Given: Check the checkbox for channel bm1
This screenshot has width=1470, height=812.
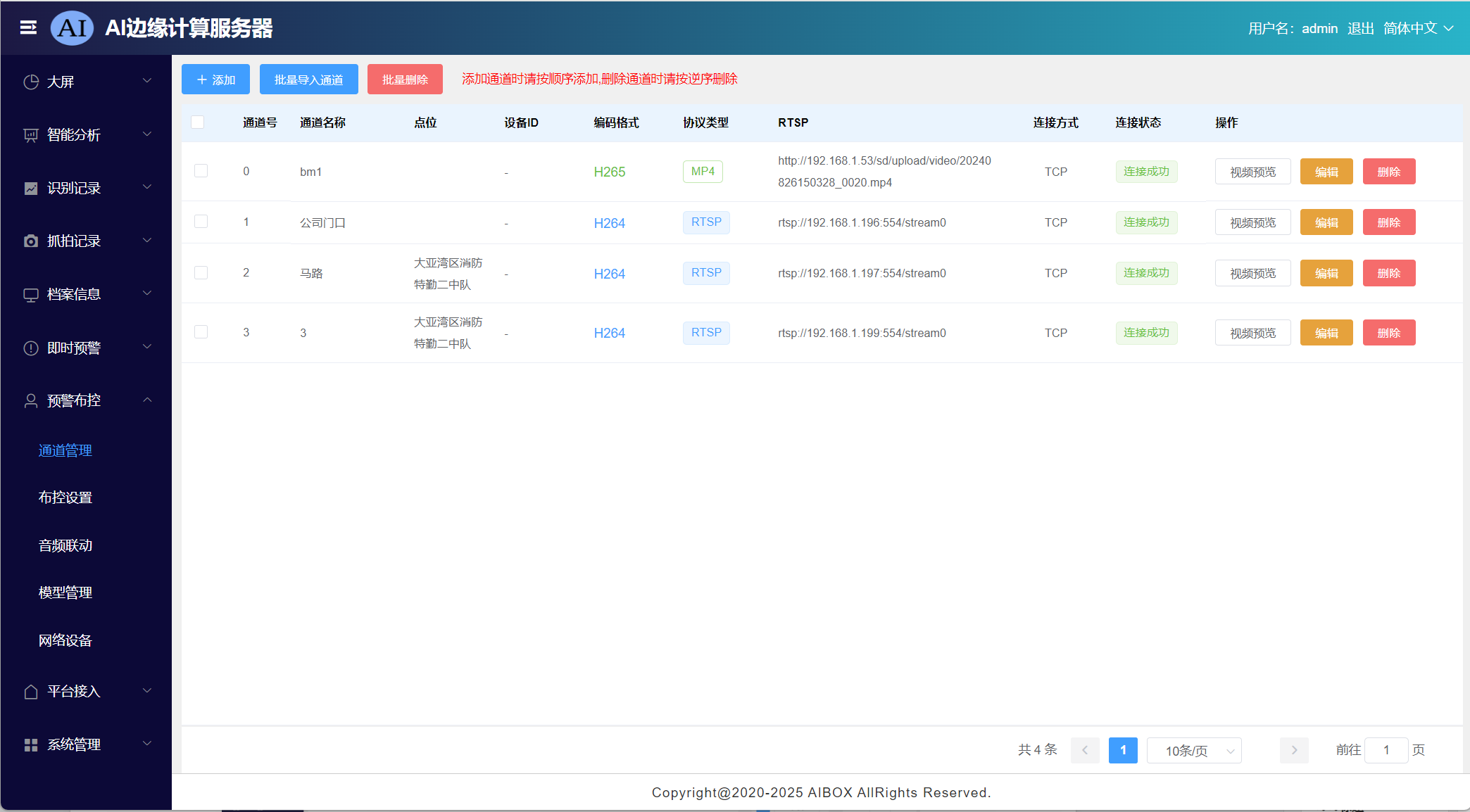Looking at the screenshot, I should click(201, 171).
